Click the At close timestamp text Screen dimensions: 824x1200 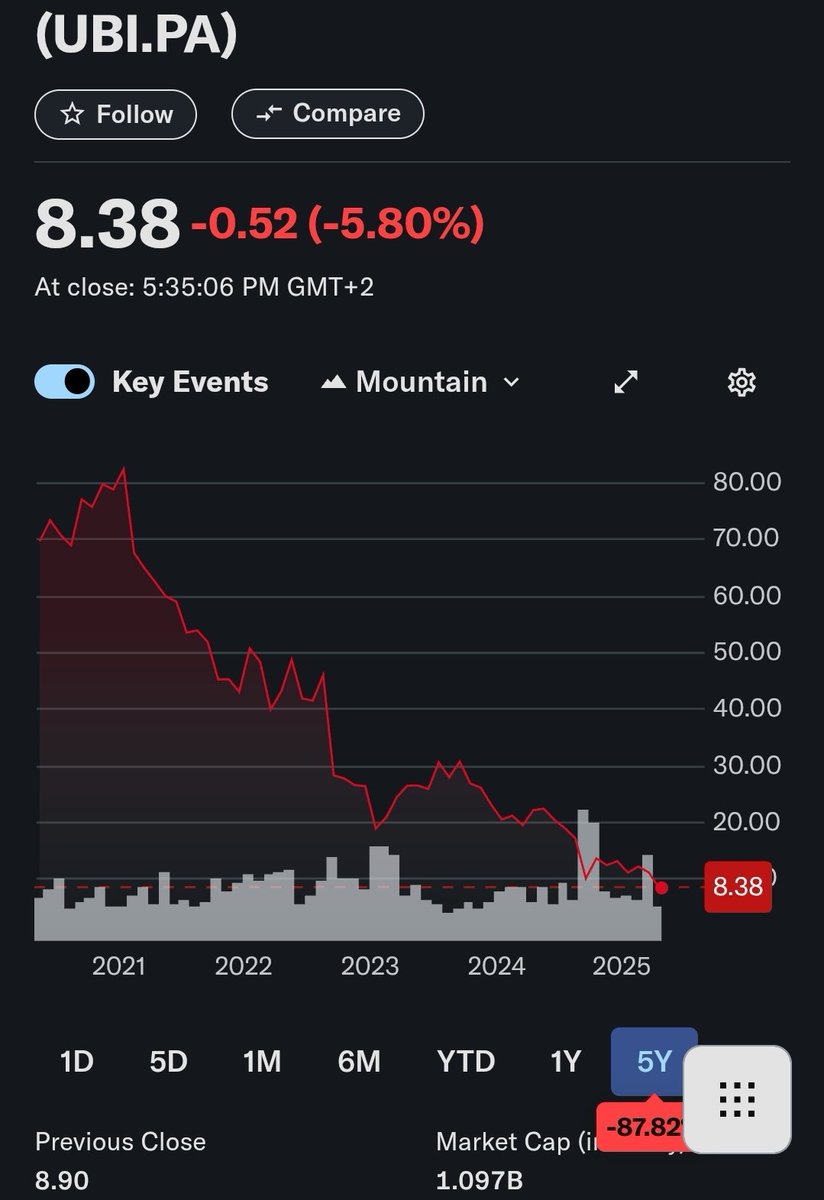(205, 288)
